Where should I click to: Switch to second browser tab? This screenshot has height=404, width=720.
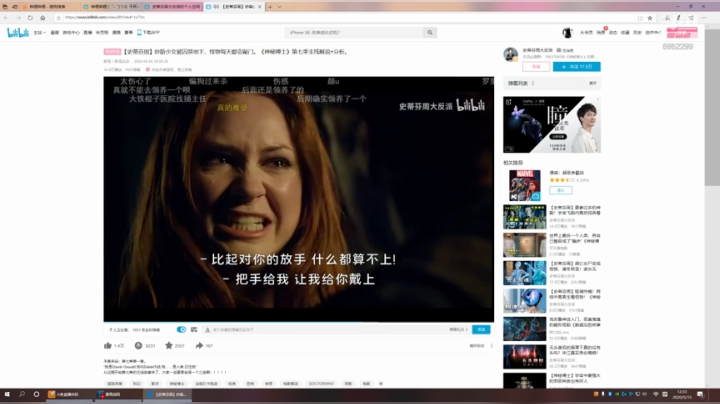(110, 7)
